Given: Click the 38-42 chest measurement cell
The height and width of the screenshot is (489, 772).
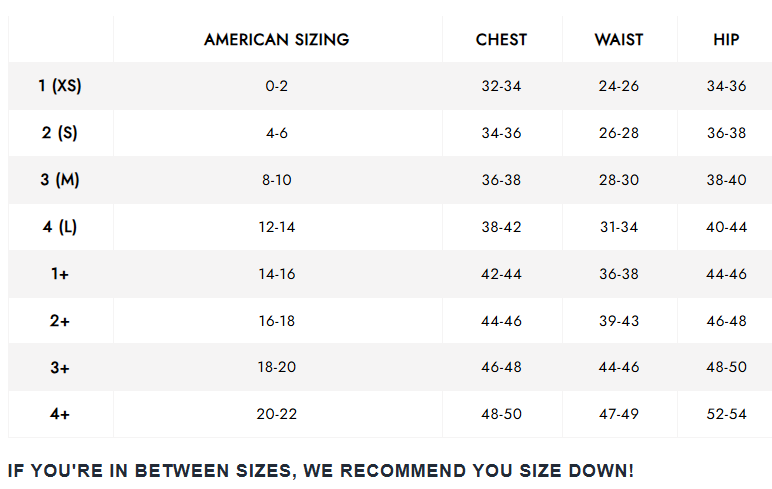Looking at the screenshot, I should click(501, 227).
